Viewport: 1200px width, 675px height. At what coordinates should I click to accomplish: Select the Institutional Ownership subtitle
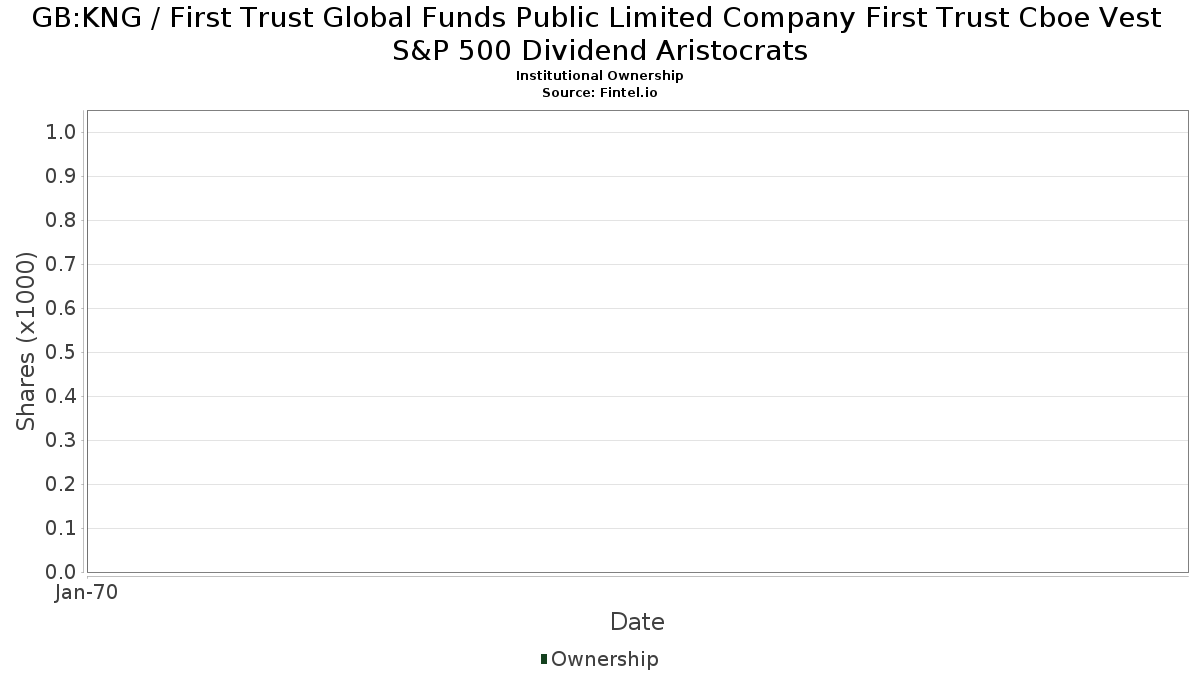(600, 76)
